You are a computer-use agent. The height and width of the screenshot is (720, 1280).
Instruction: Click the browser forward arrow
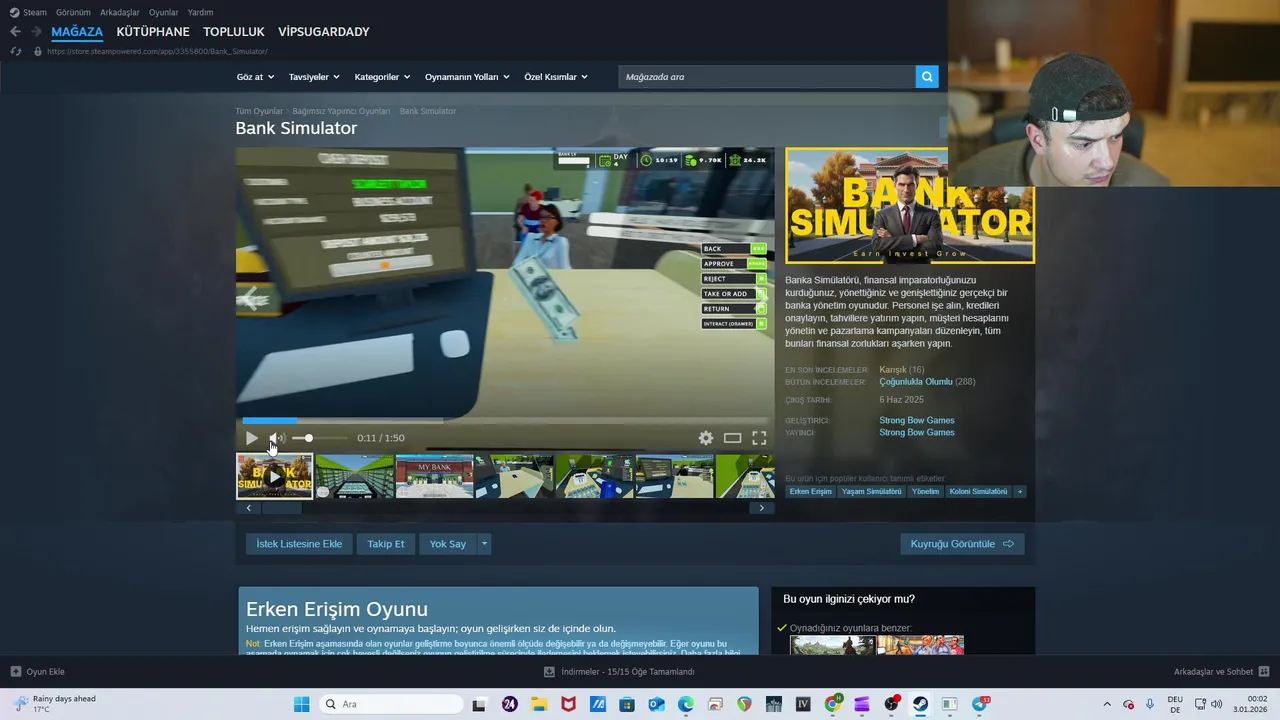(37, 32)
